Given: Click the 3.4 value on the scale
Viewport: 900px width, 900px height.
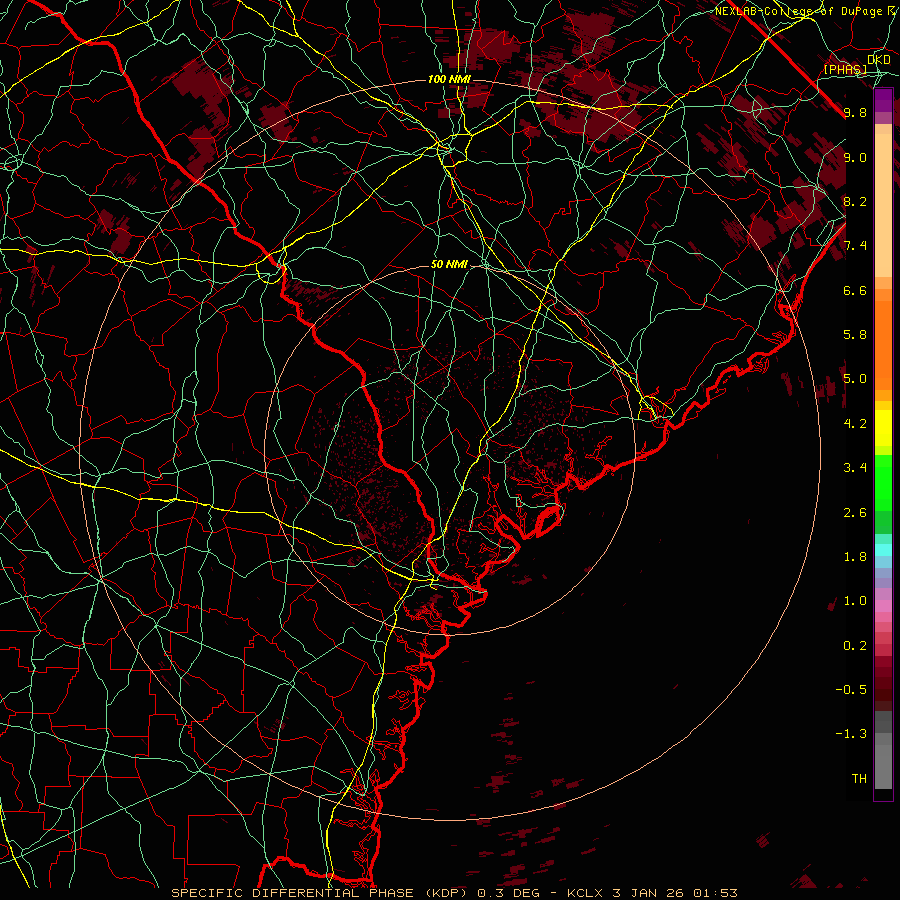Looking at the screenshot, I should 855,468.
